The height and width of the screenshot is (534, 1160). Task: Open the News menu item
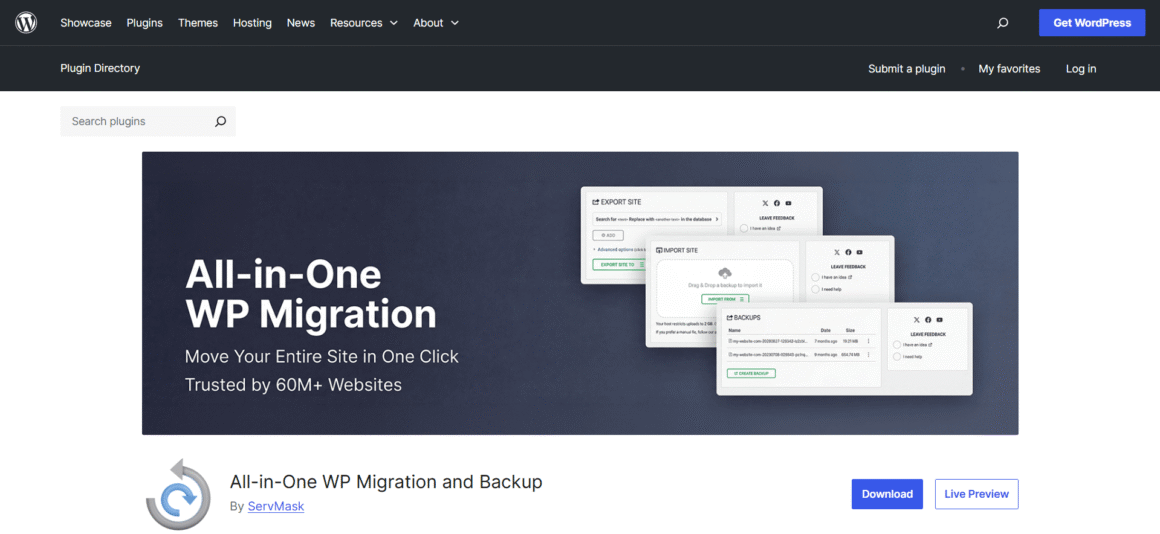pyautogui.click(x=301, y=23)
